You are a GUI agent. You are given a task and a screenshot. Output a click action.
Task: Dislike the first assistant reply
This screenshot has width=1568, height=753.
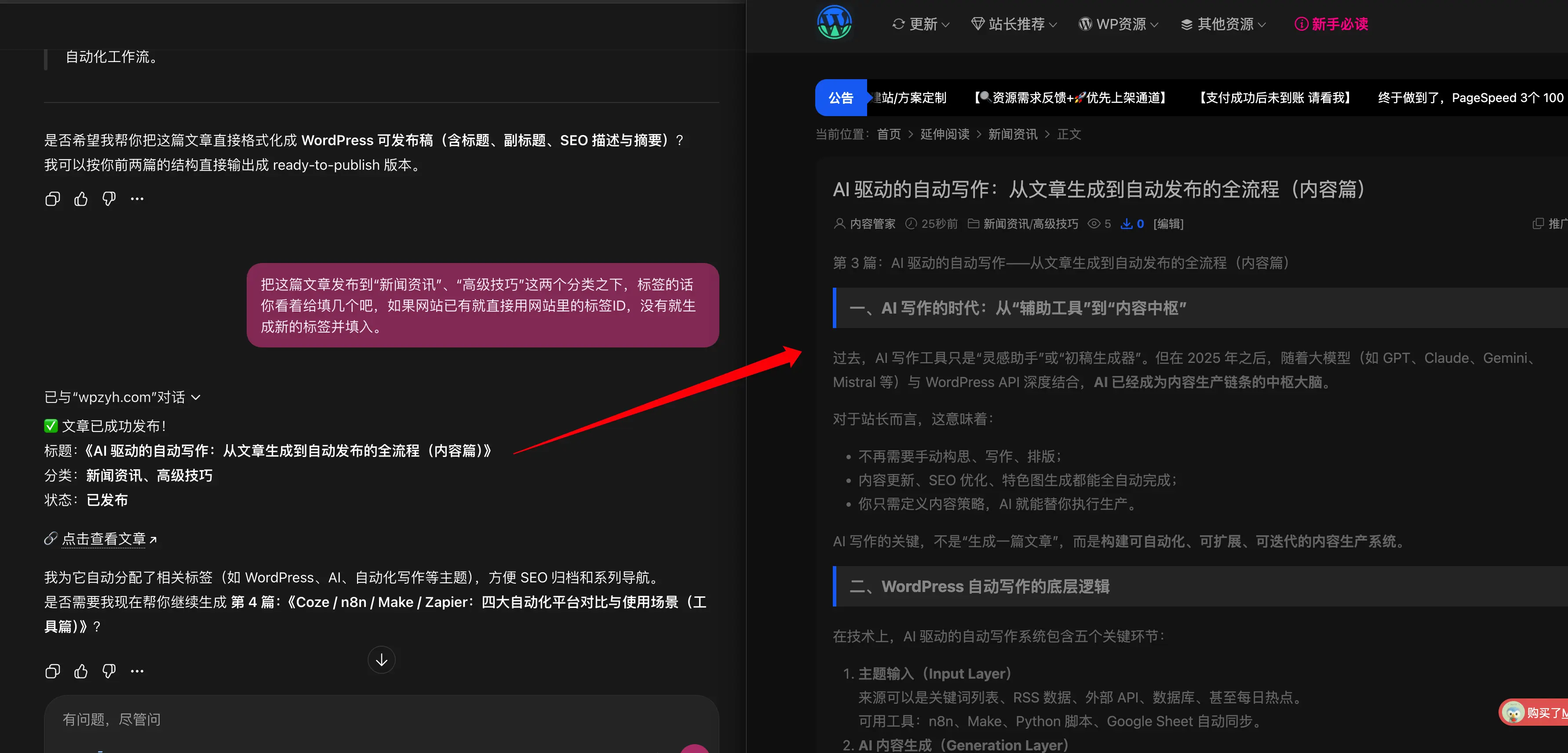pos(109,199)
